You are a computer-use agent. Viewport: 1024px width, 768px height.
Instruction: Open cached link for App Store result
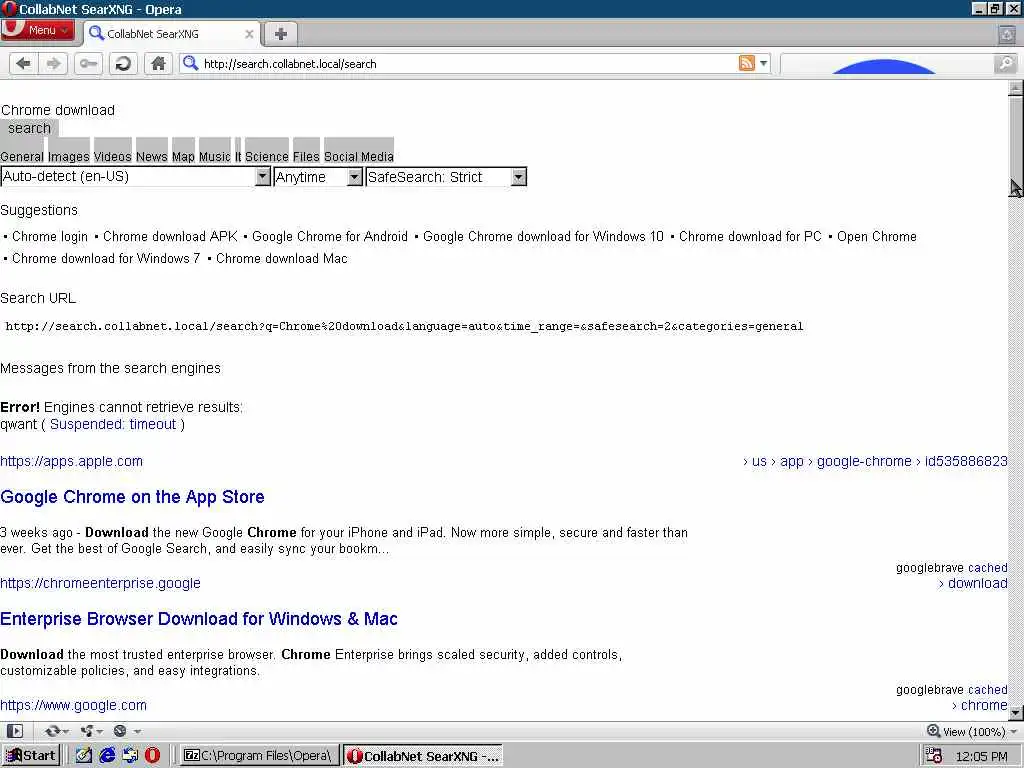987,568
